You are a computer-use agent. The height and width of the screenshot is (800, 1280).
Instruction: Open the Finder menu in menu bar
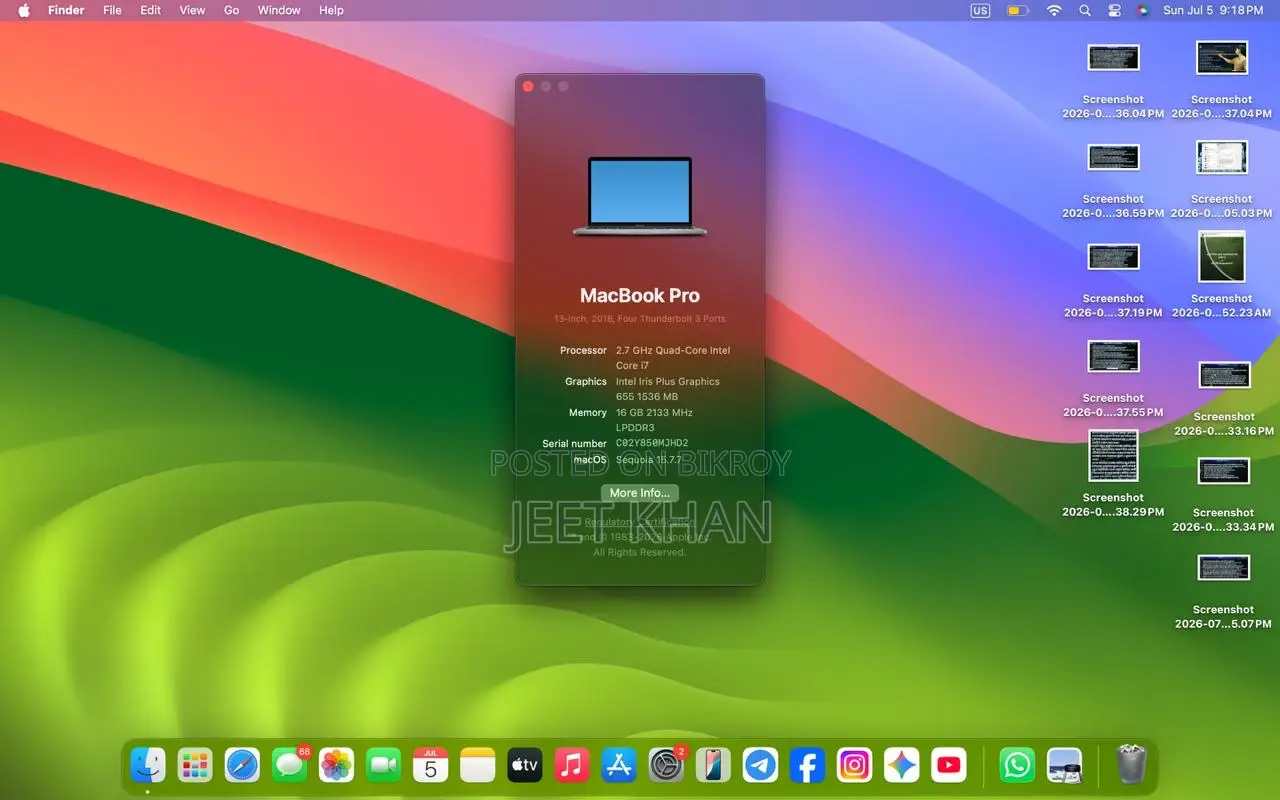pos(66,10)
